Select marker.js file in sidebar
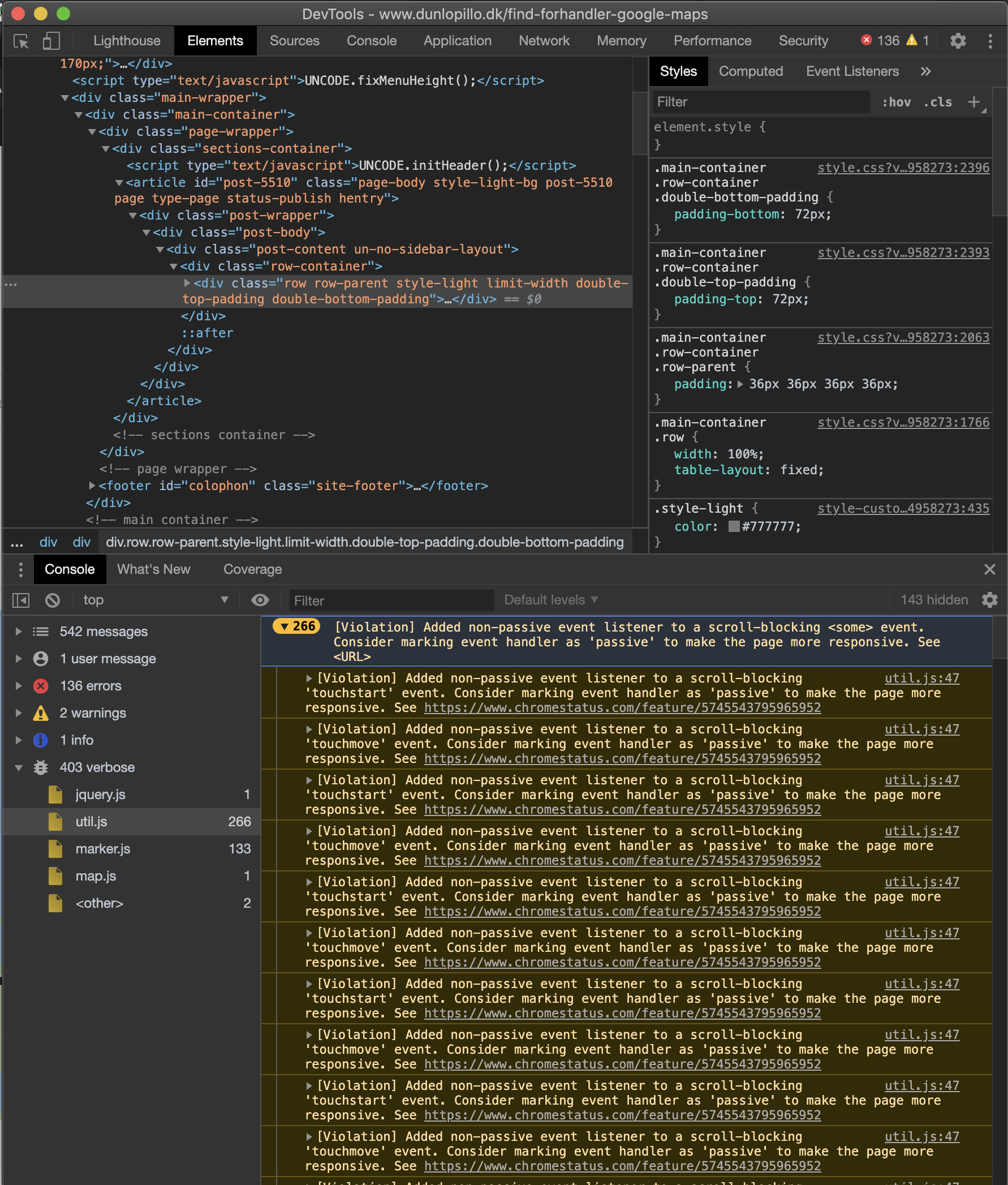 point(131,849)
